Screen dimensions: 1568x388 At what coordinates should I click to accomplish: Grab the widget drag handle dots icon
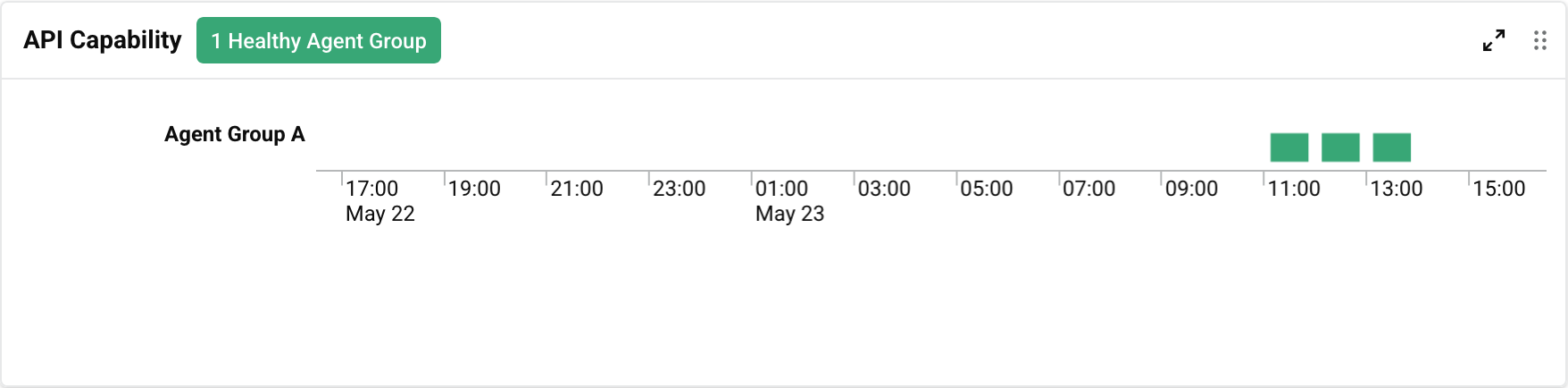coord(1540,40)
